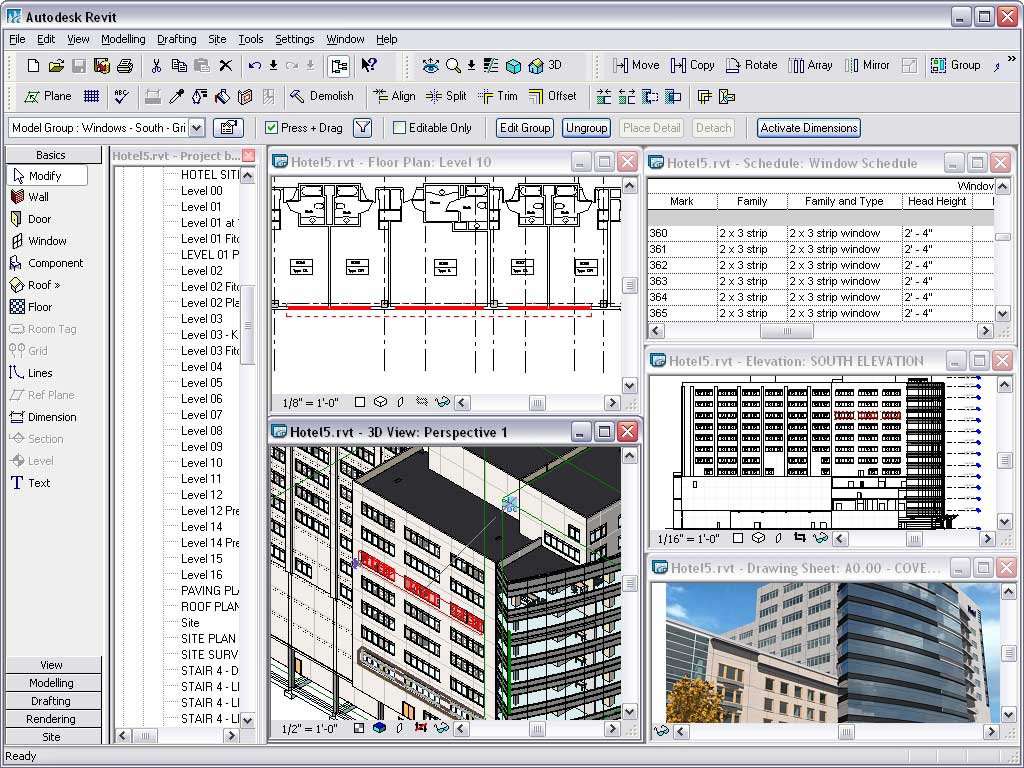Open element properties icon beside type selector
The width and height of the screenshot is (1024, 768).
coord(229,128)
